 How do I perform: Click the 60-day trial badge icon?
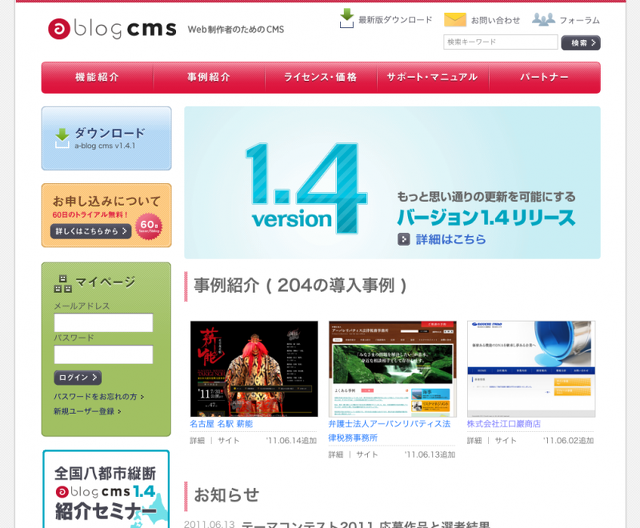click(148, 224)
